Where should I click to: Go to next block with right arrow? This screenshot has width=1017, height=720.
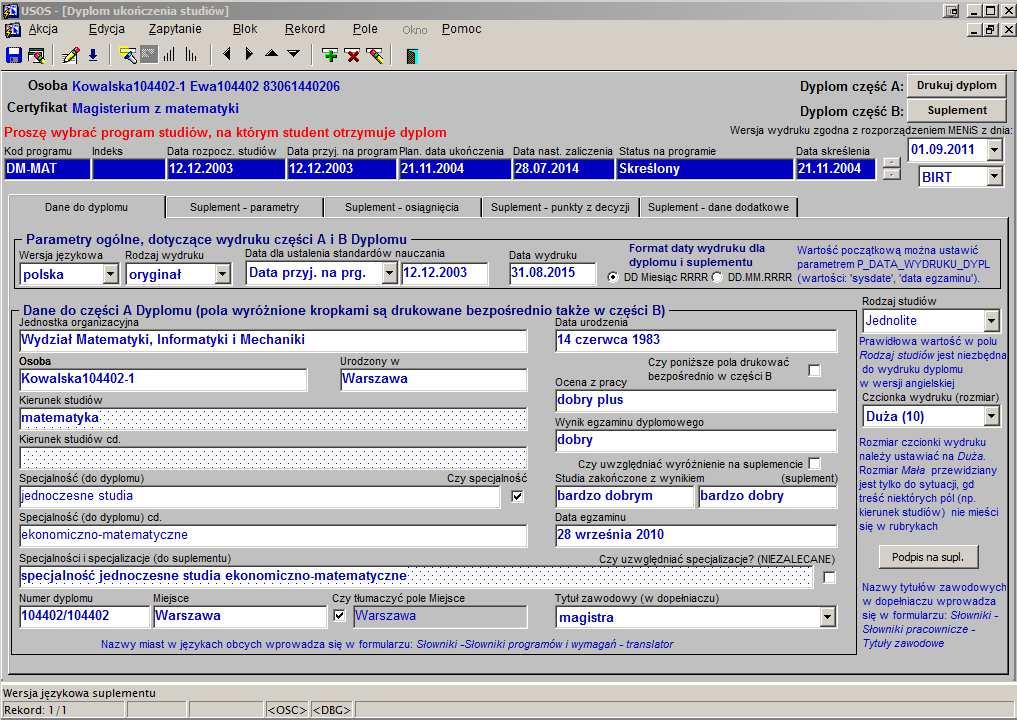pos(249,54)
